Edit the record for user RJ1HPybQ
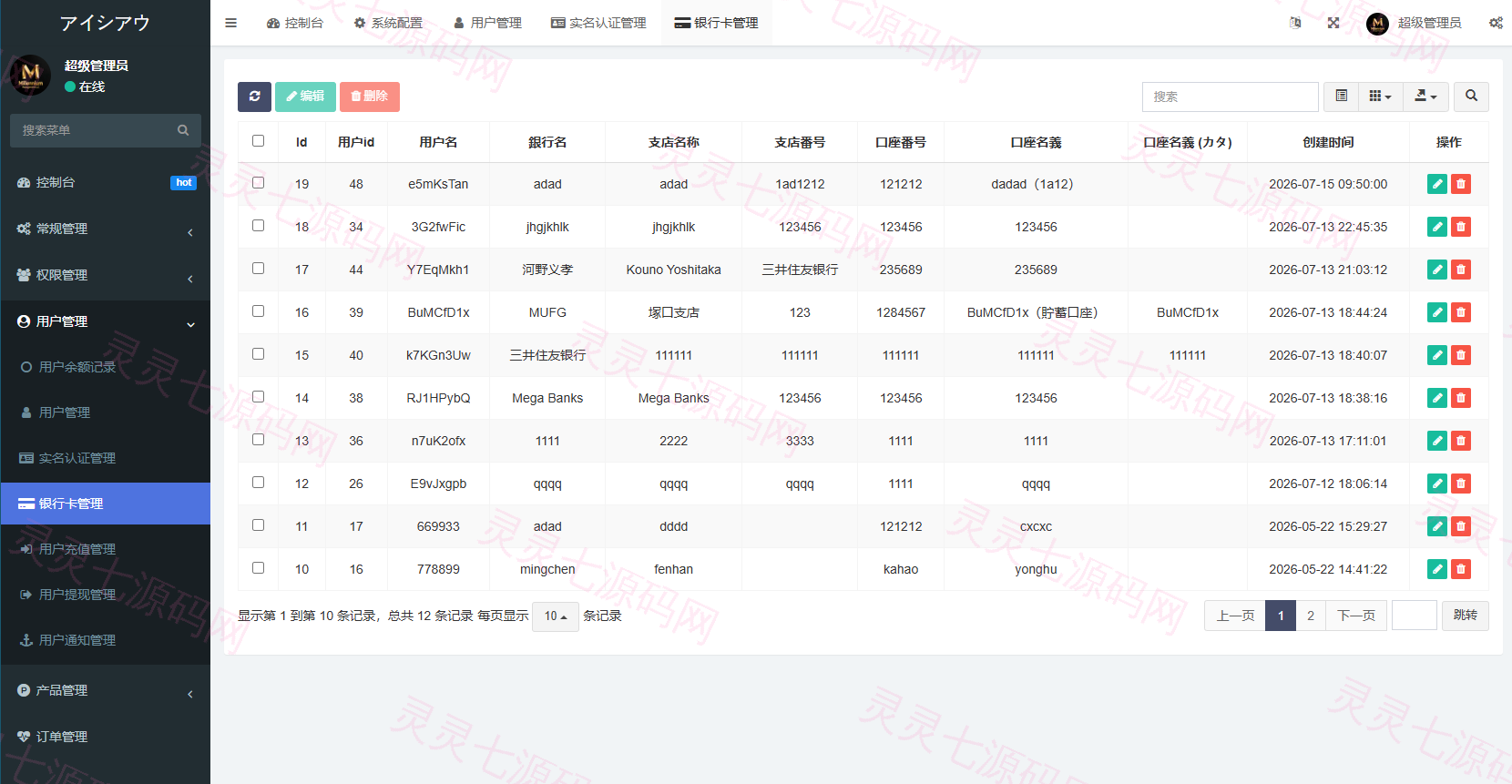The image size is (1512, 784). (x=1437, y=398)
